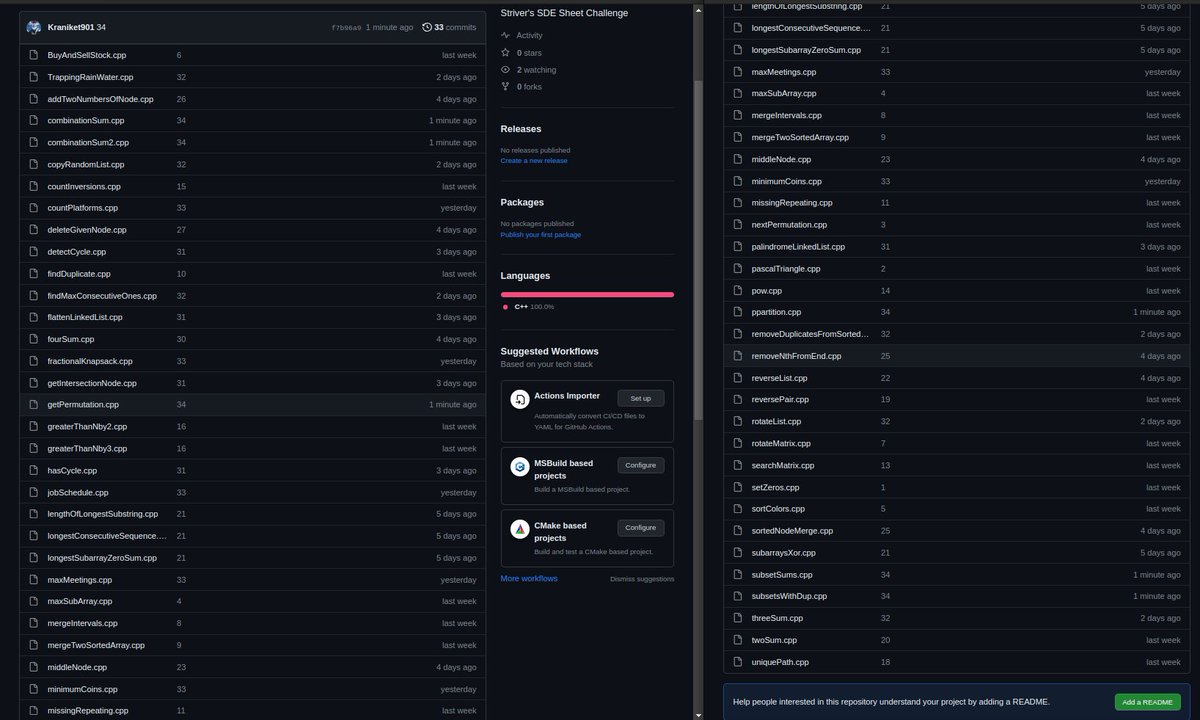Open greaterThanNby2.cpp file

click(87, 427)
